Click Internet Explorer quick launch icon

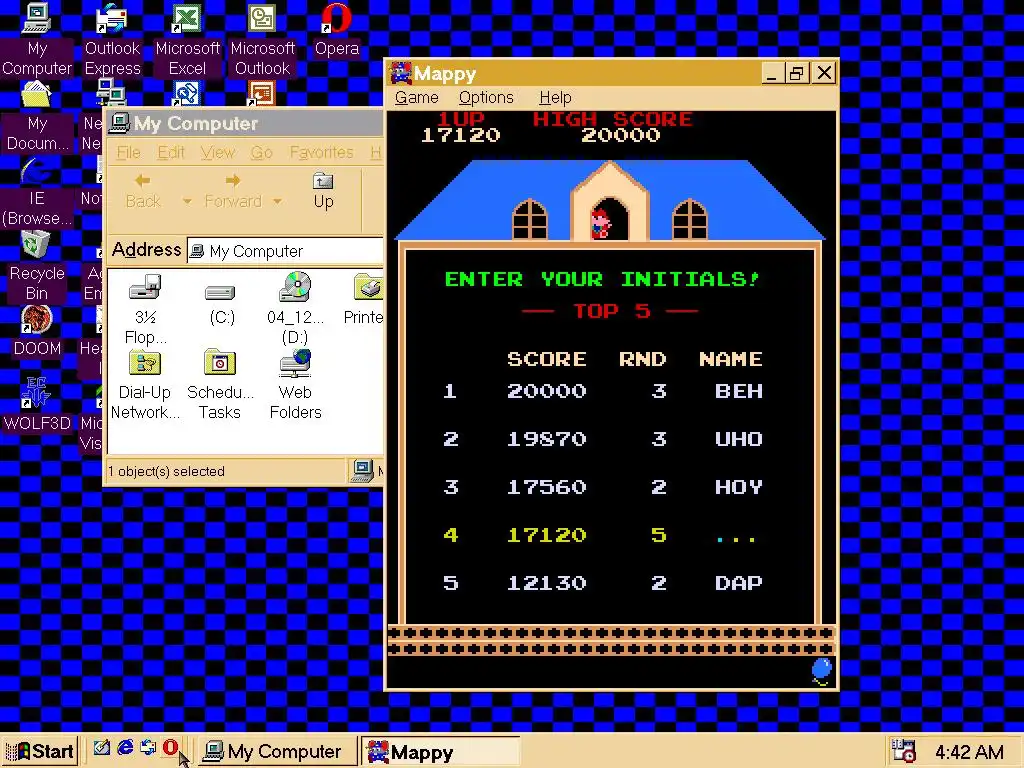click(x=125, y=748)
